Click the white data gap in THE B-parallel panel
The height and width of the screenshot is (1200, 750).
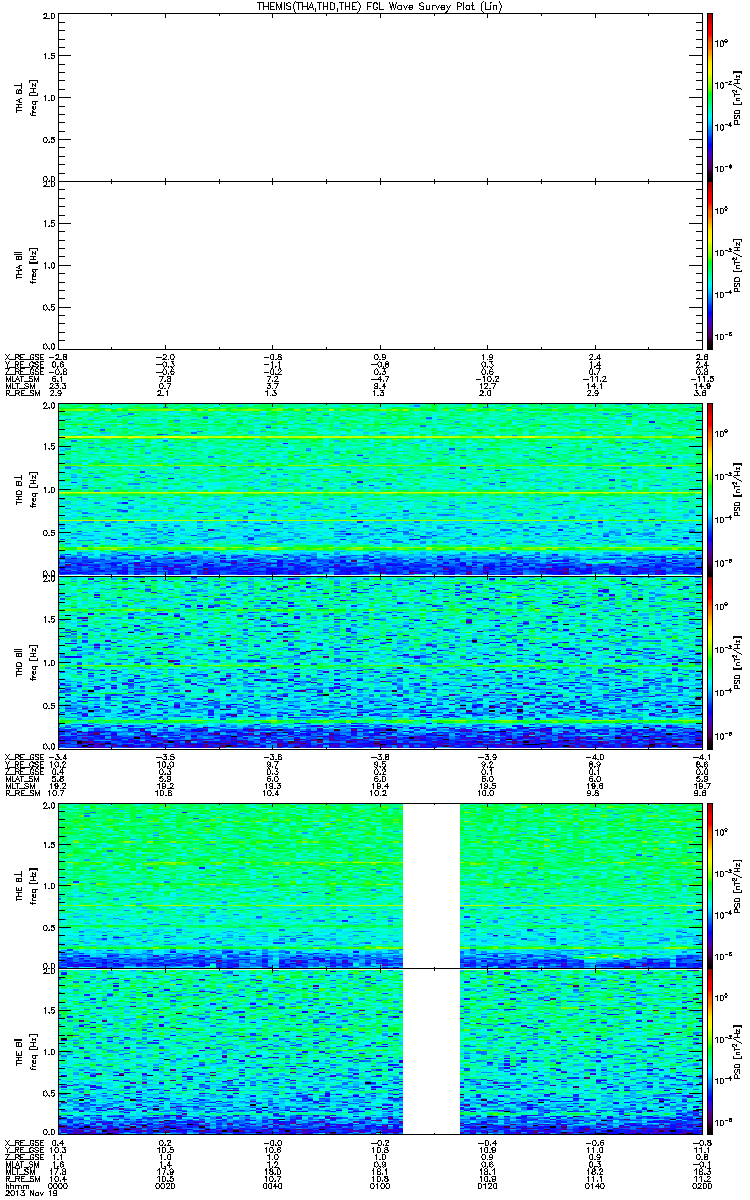(431, 1051)
